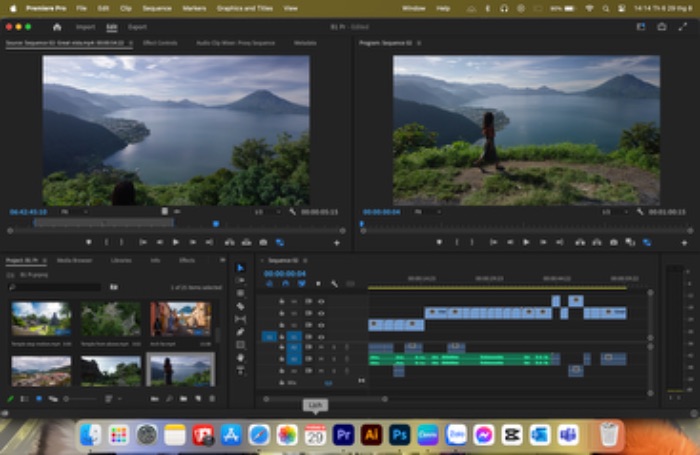Open the Sequence menu in menu bar

click(157, 8)
